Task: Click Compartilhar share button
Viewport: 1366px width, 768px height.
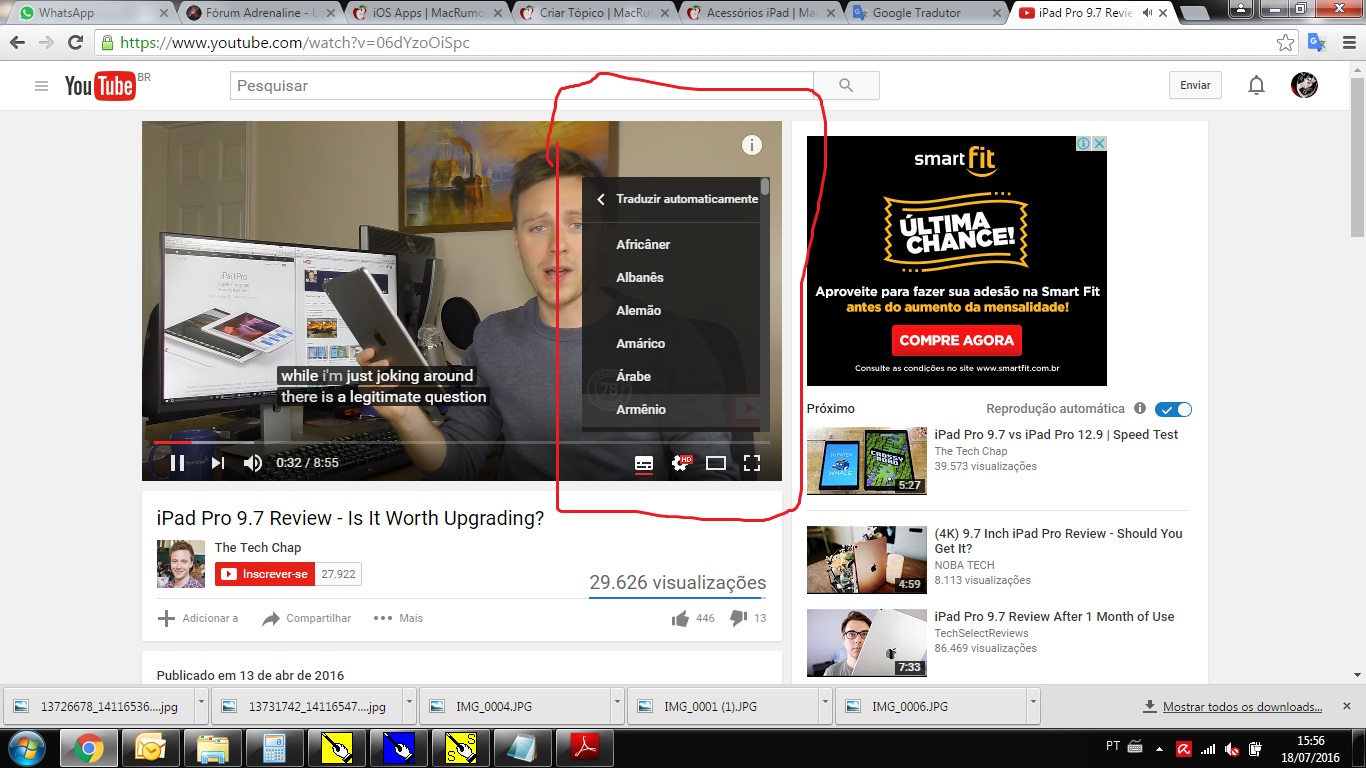Action: [307, 618]
